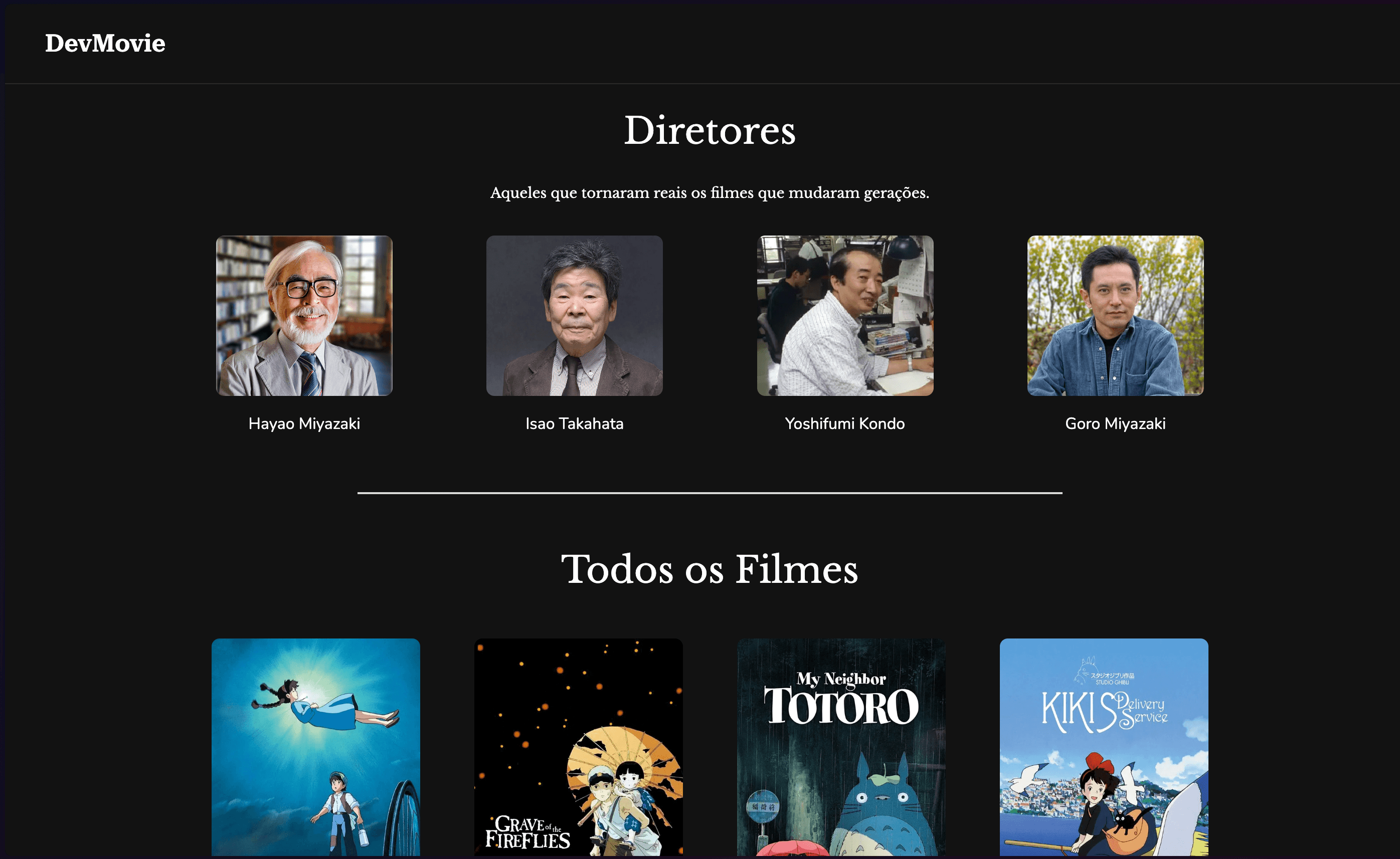
Task: Open Hayao Miyazaki's photo
Action: (304, 315)
